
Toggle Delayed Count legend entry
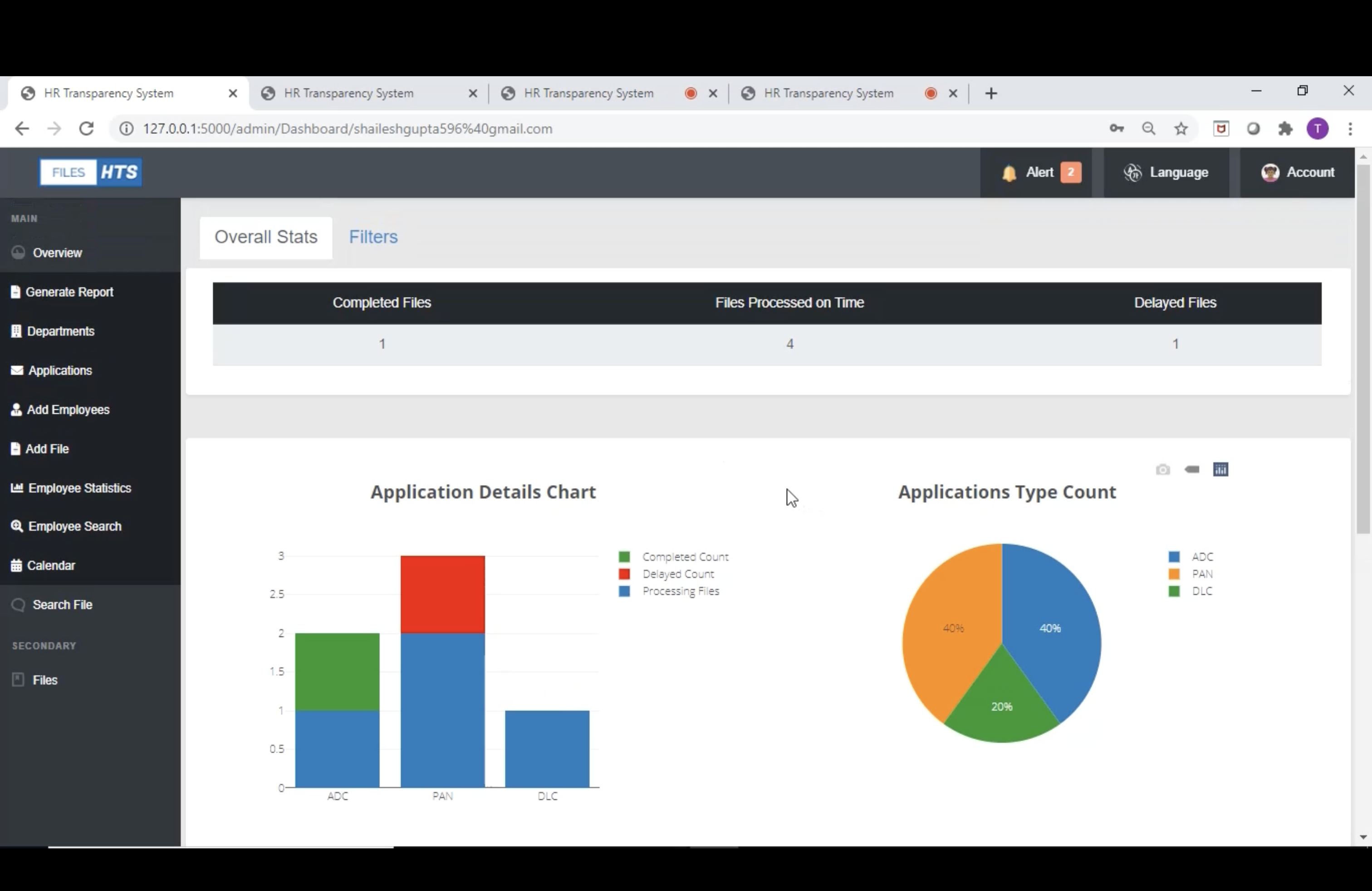666,574
